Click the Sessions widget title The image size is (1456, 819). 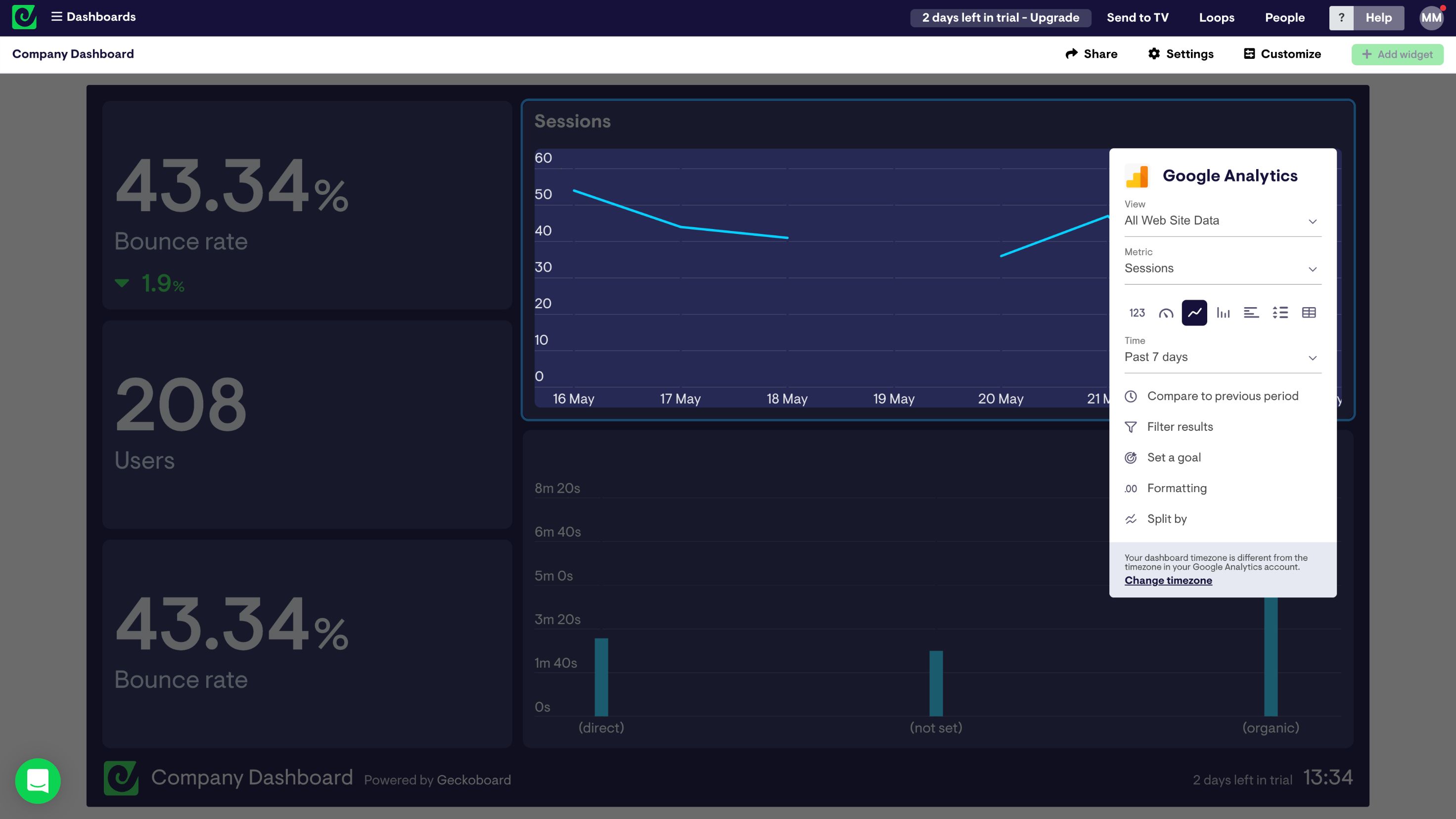[x=573, y=121]
